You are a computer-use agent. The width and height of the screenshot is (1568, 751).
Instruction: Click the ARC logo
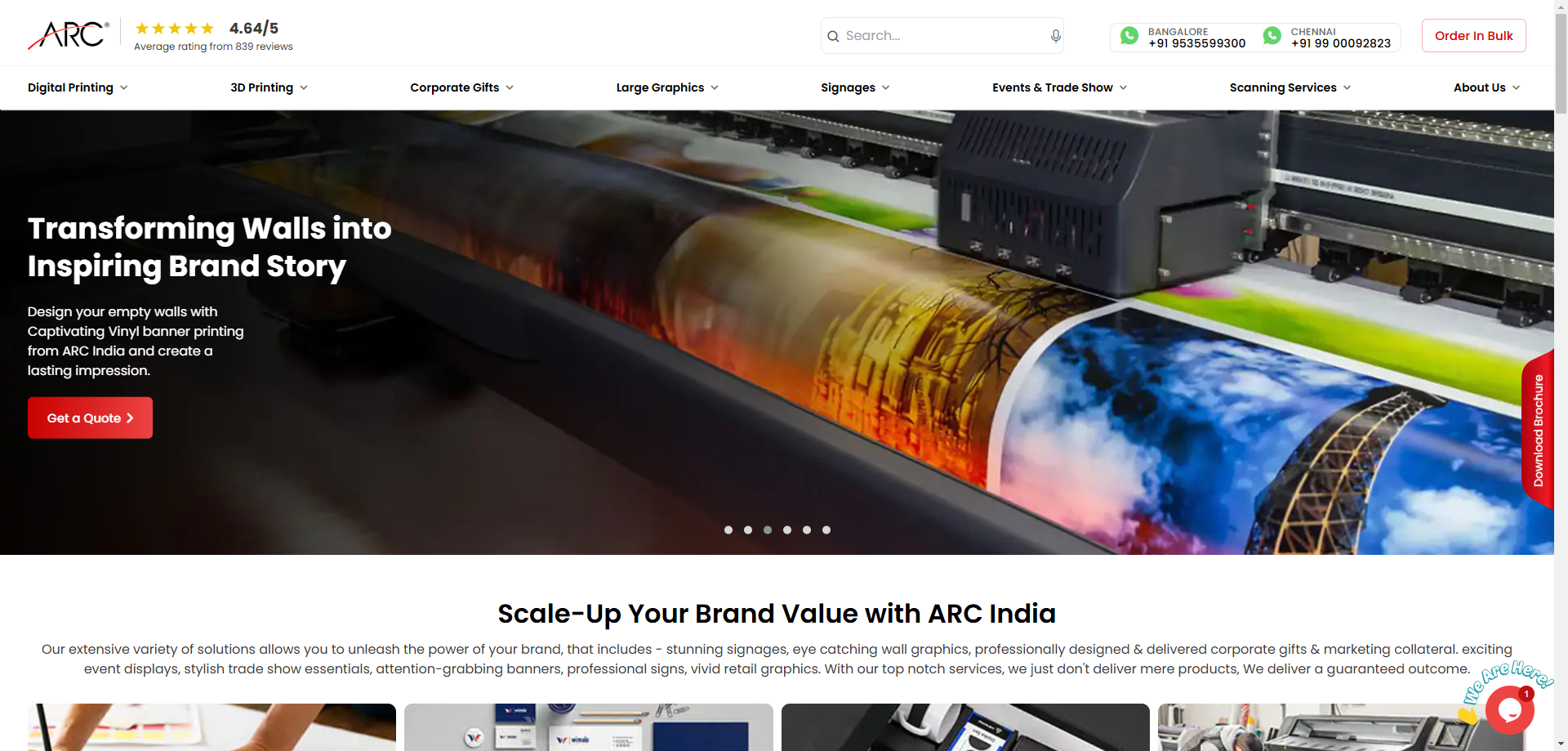(69, 35)
